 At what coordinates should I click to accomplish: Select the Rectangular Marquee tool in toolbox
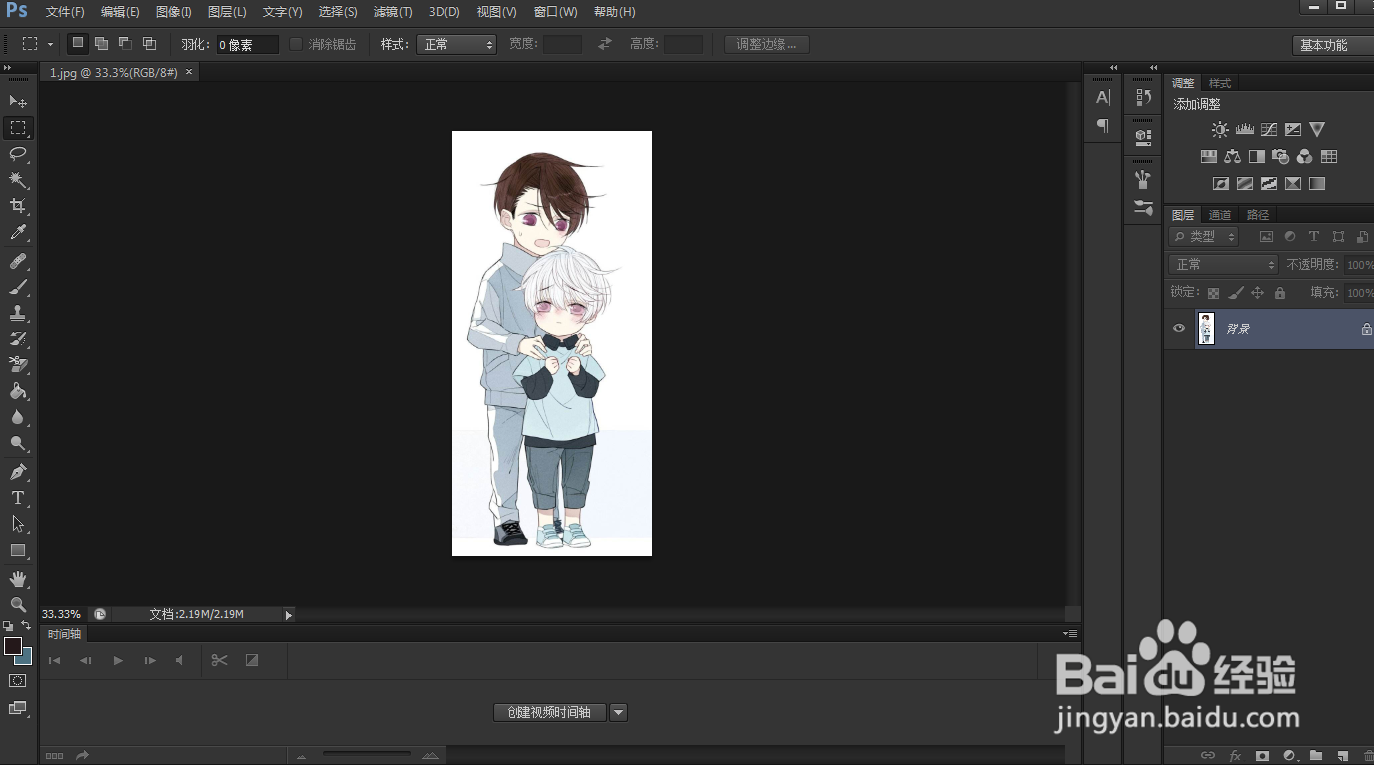click(x=18, y=128)
